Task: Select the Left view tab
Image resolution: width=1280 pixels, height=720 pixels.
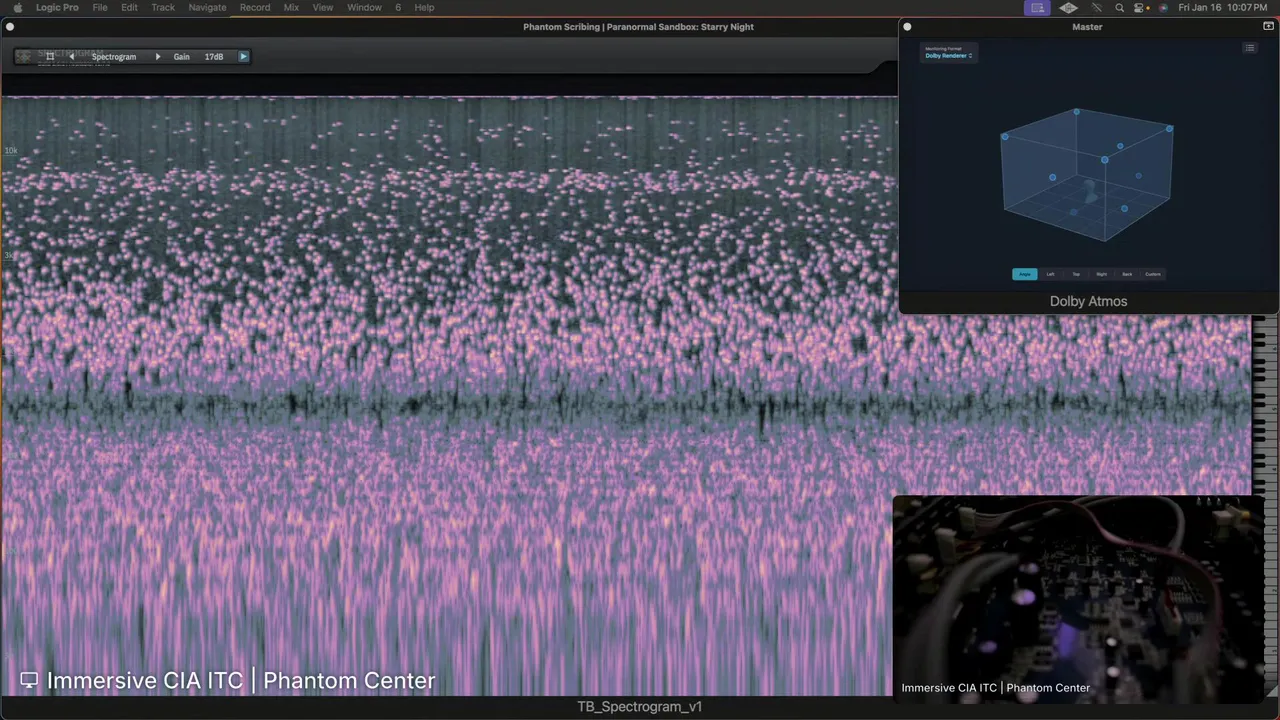Action: [x=1050, y=274]
